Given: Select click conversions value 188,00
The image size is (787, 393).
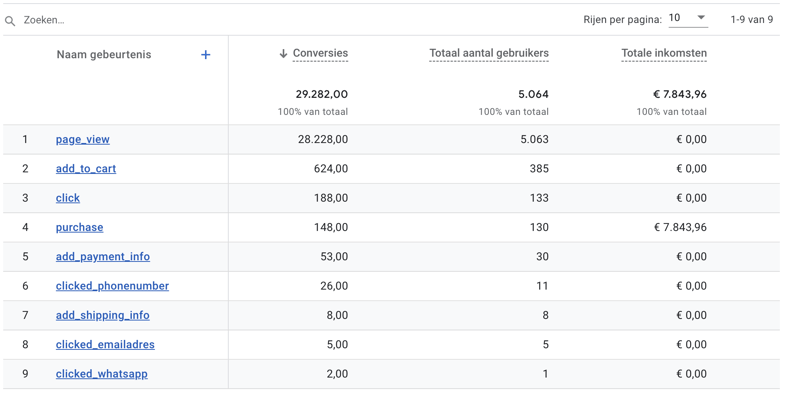Looking at the screenshot, I should 332,198.
